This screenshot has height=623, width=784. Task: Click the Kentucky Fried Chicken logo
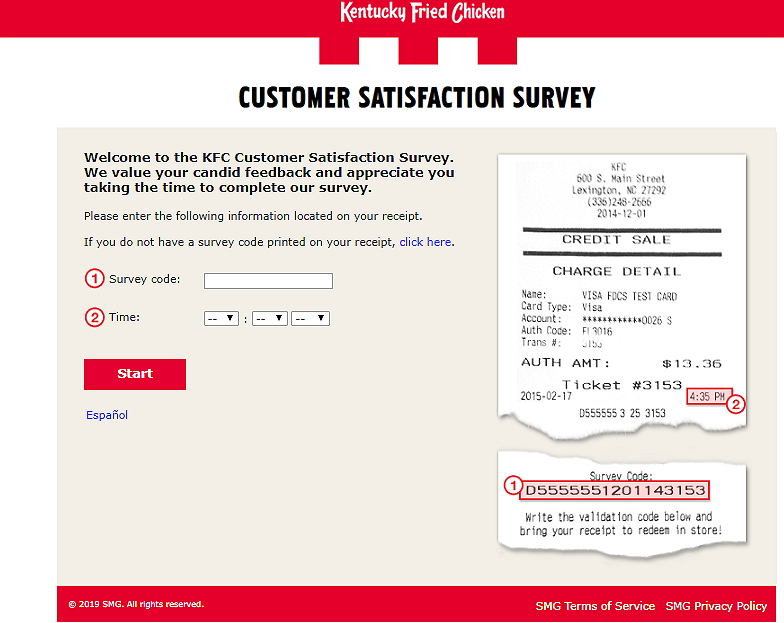point(422,12)
